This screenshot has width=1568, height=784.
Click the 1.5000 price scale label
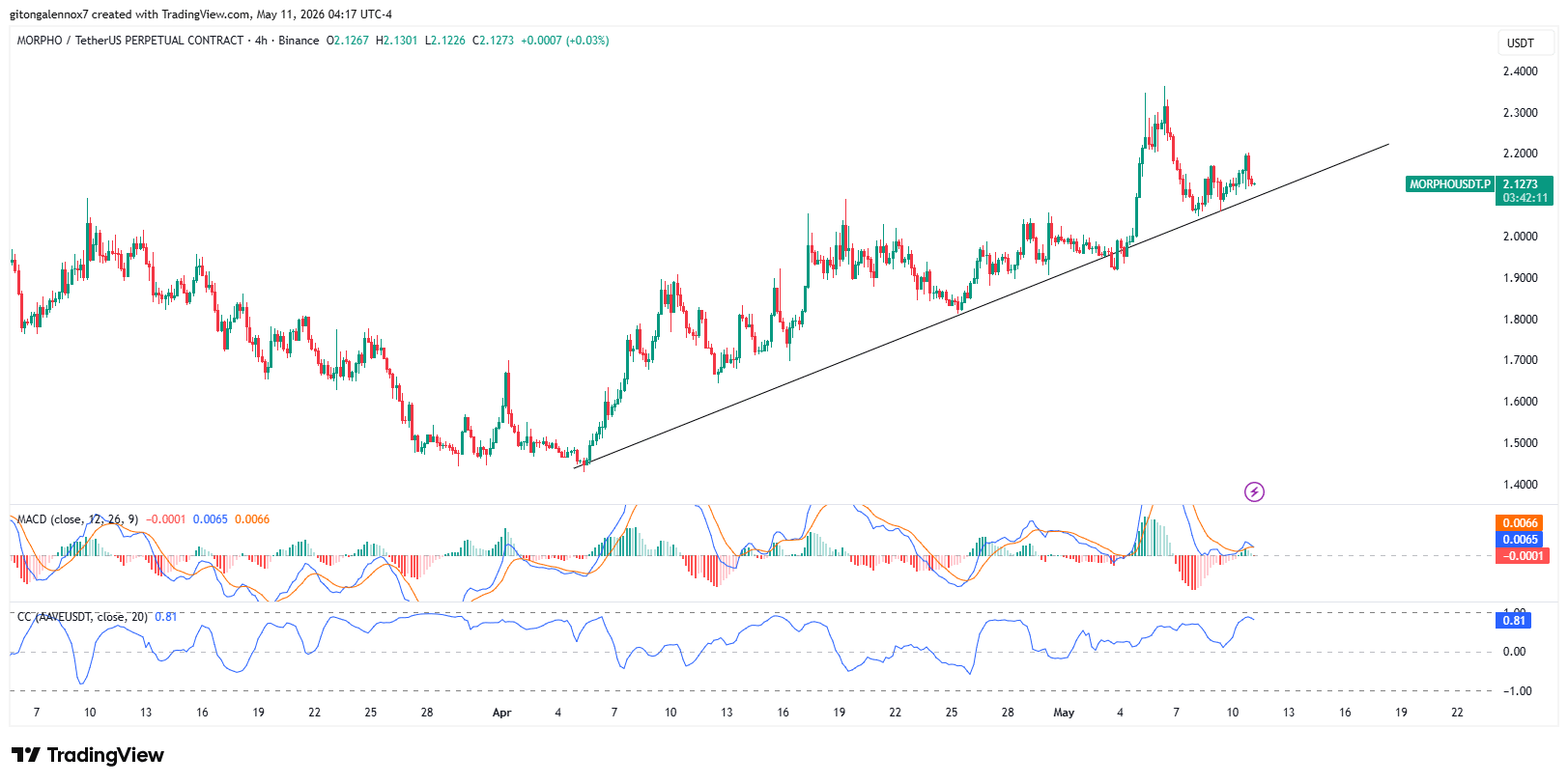(1521, 443)
